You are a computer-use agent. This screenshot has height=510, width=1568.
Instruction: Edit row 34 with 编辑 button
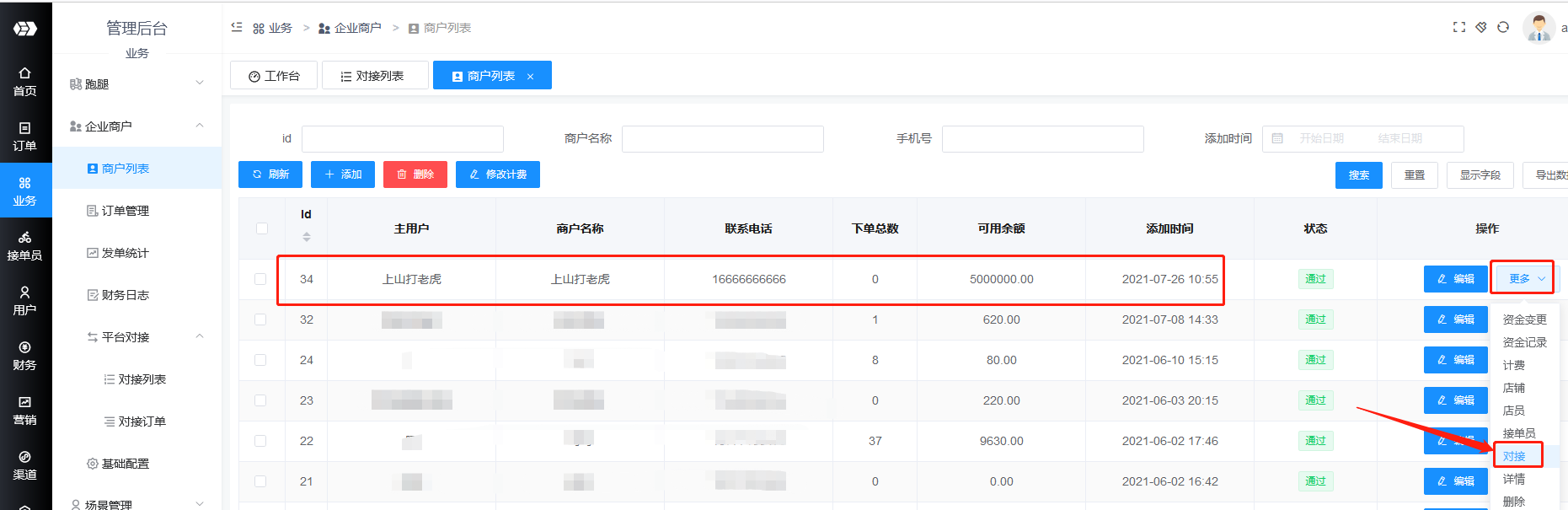[1456, 279]
